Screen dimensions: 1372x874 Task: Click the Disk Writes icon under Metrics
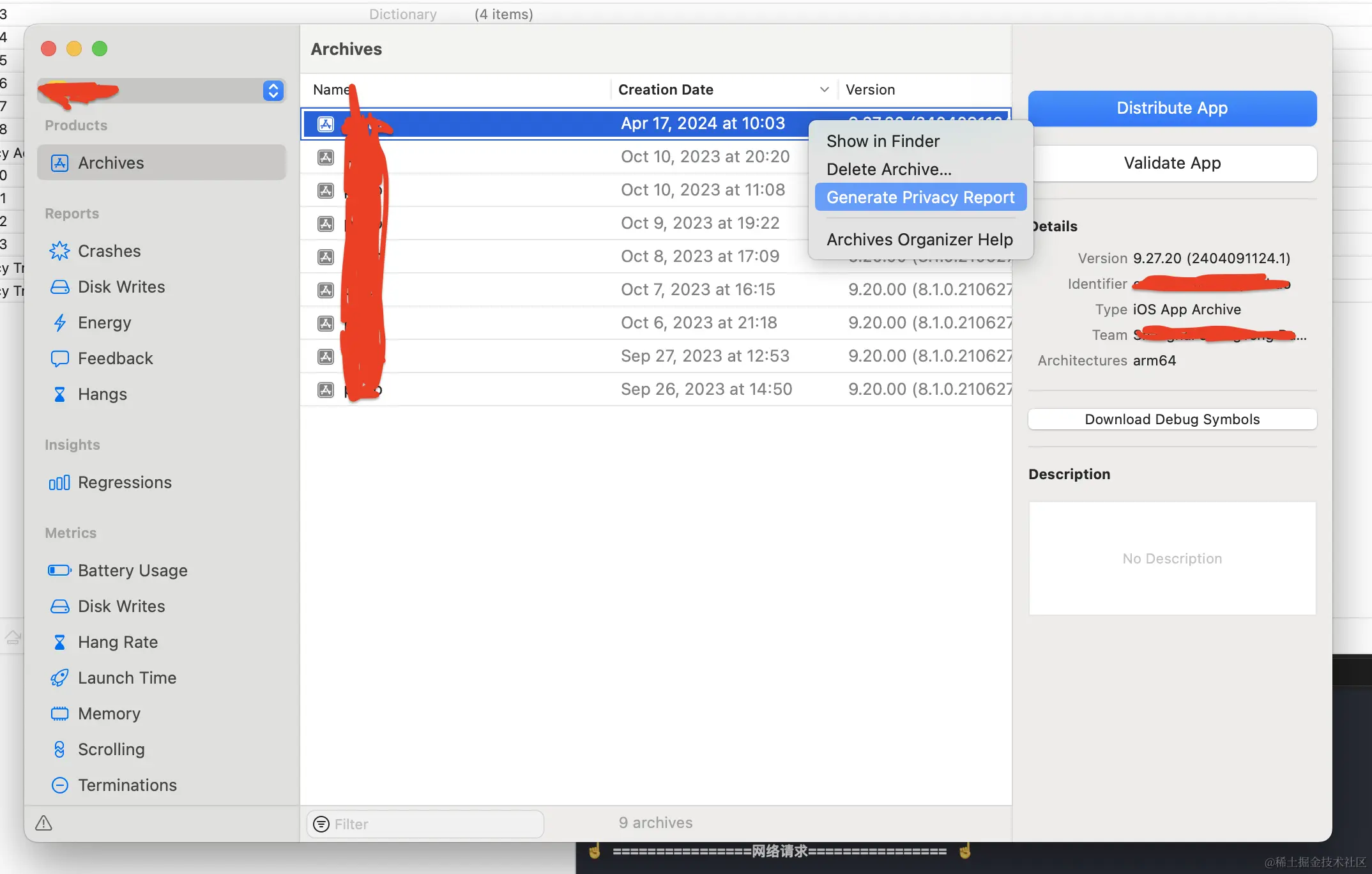(x=59, y=606)
